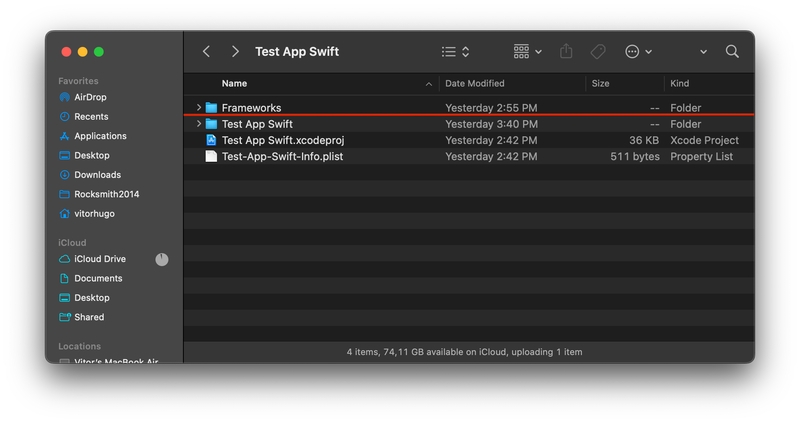The height and width of the screenshot is (423, 800).
Task: Click the Size column header
Action: coord(601,84)
